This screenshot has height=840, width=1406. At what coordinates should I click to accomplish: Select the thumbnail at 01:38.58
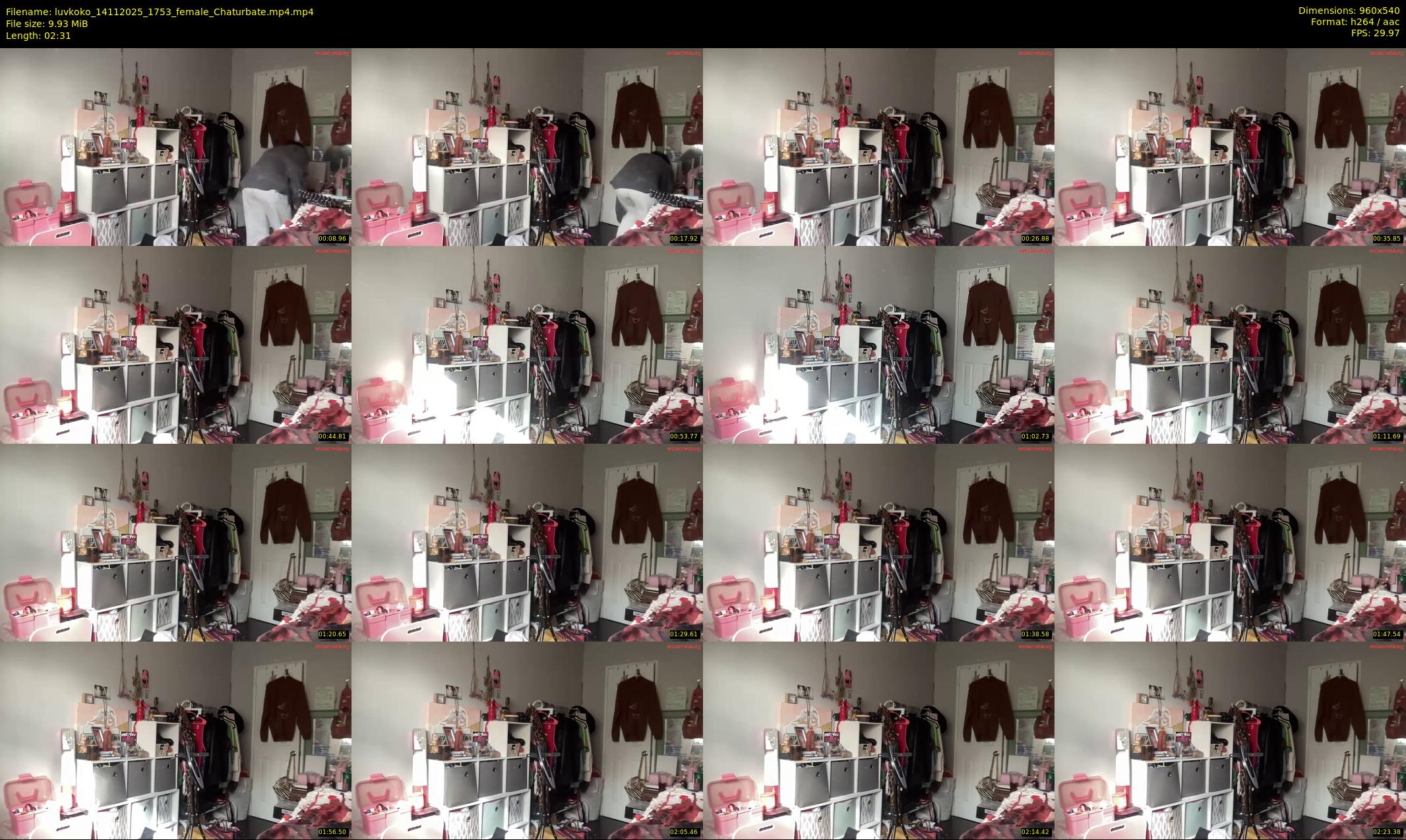878,542
